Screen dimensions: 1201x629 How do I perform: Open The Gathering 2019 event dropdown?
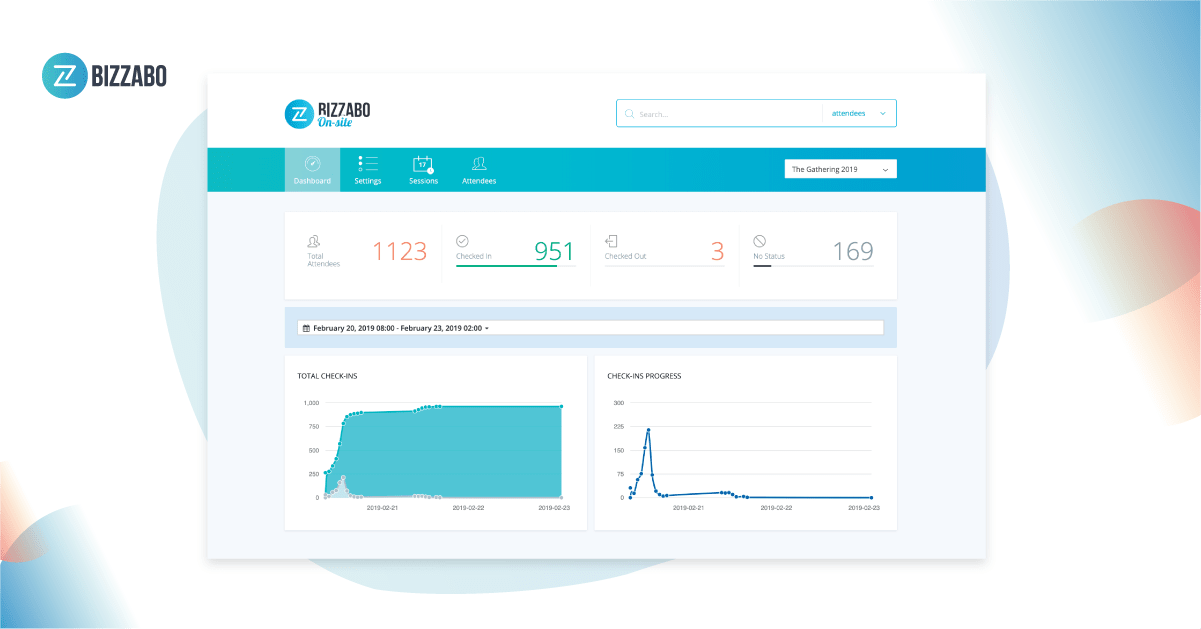[x=840, y=170]
